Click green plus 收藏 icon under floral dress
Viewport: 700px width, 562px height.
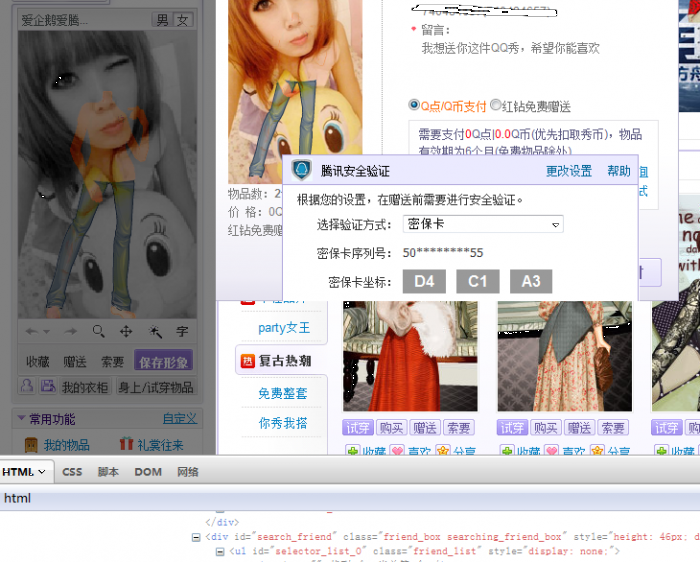coord(507,450)
